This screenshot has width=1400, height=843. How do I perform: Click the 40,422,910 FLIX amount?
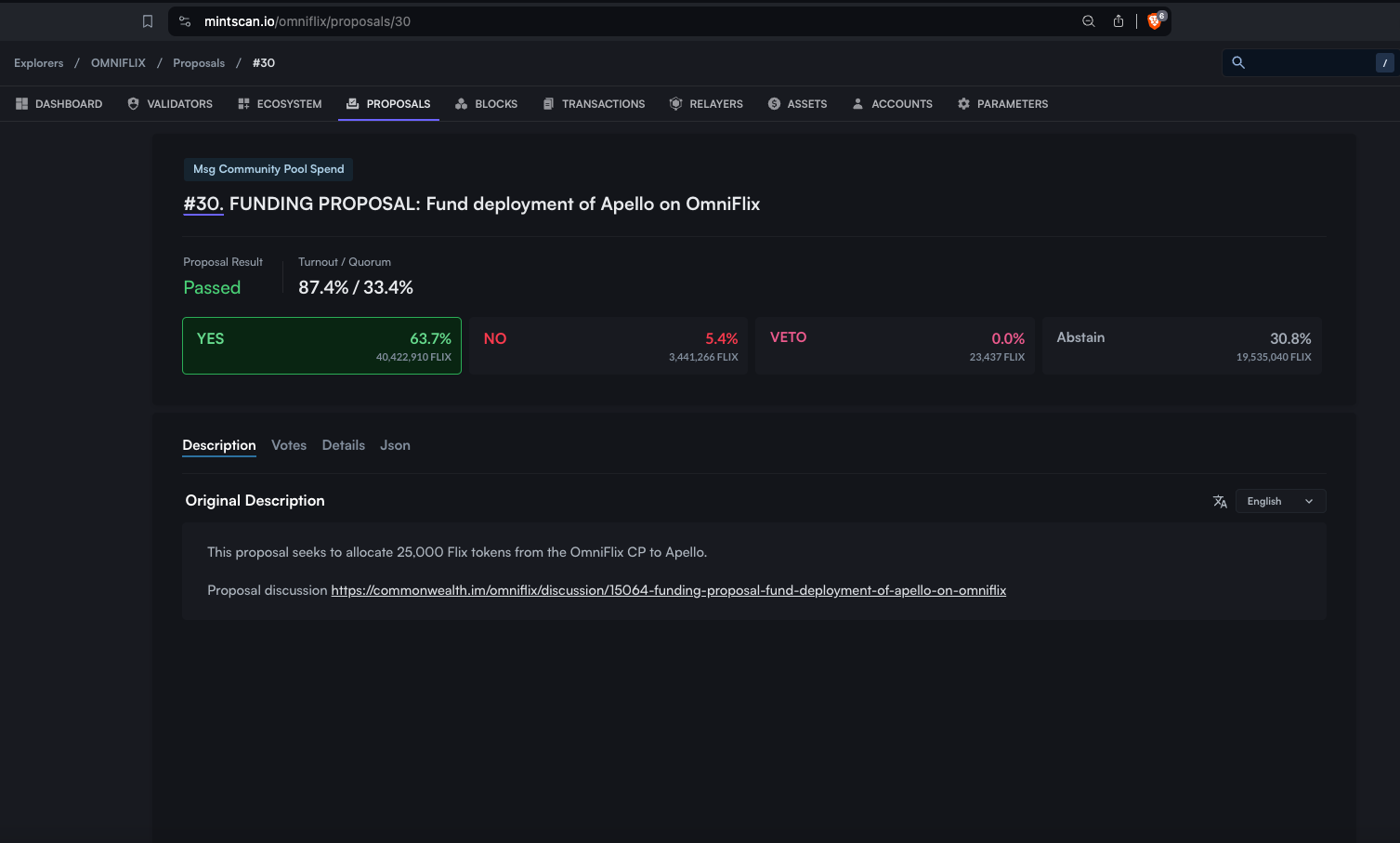point(413,358)
